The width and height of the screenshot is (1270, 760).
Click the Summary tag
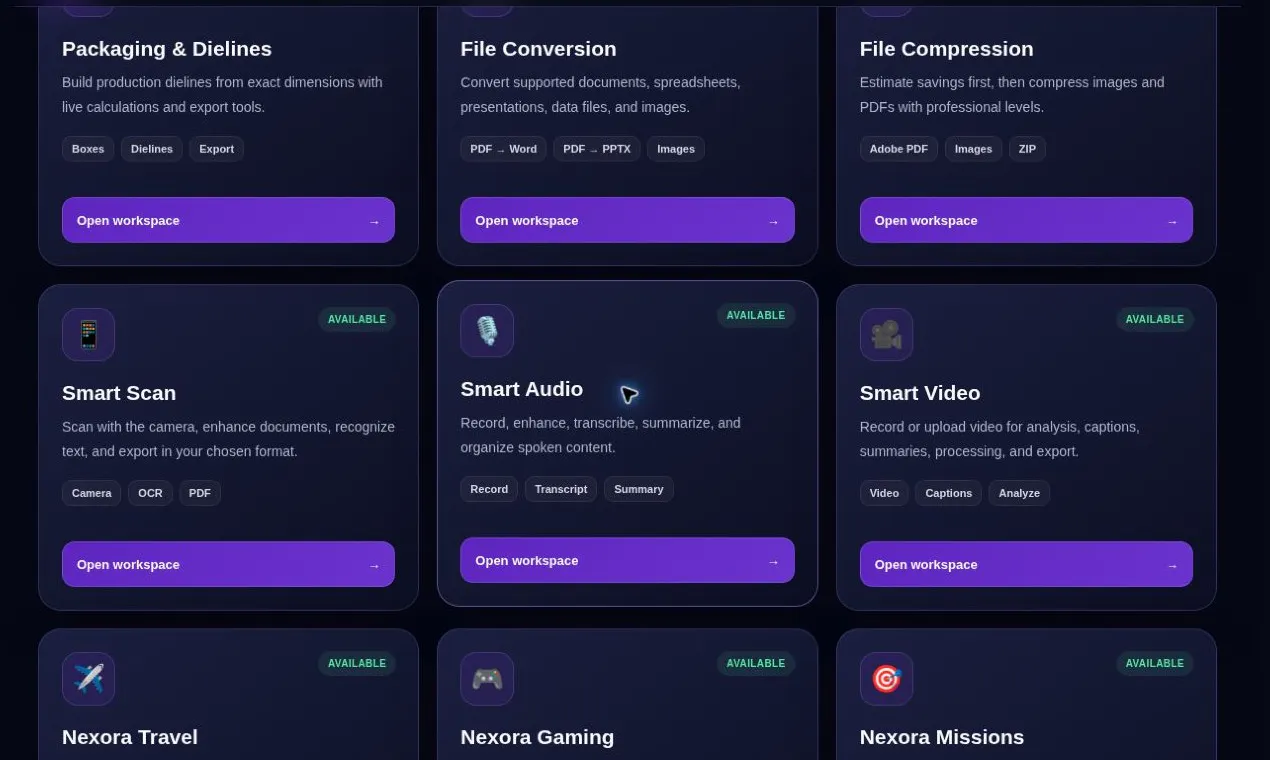pyautogui.click(x=639, y=489)
